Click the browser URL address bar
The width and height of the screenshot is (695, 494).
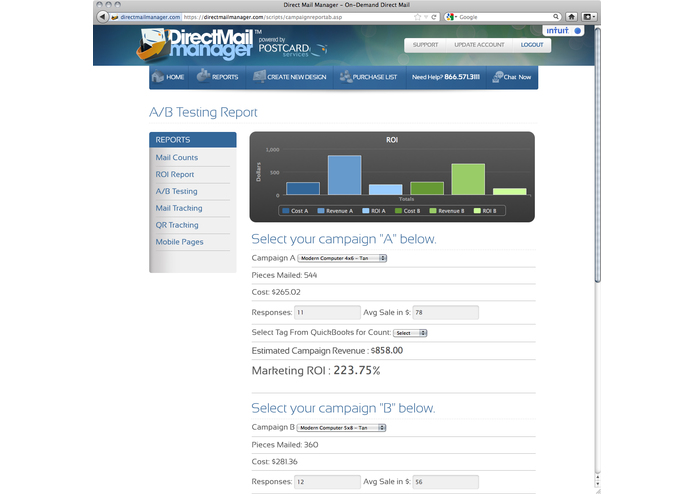pos(275,17)
